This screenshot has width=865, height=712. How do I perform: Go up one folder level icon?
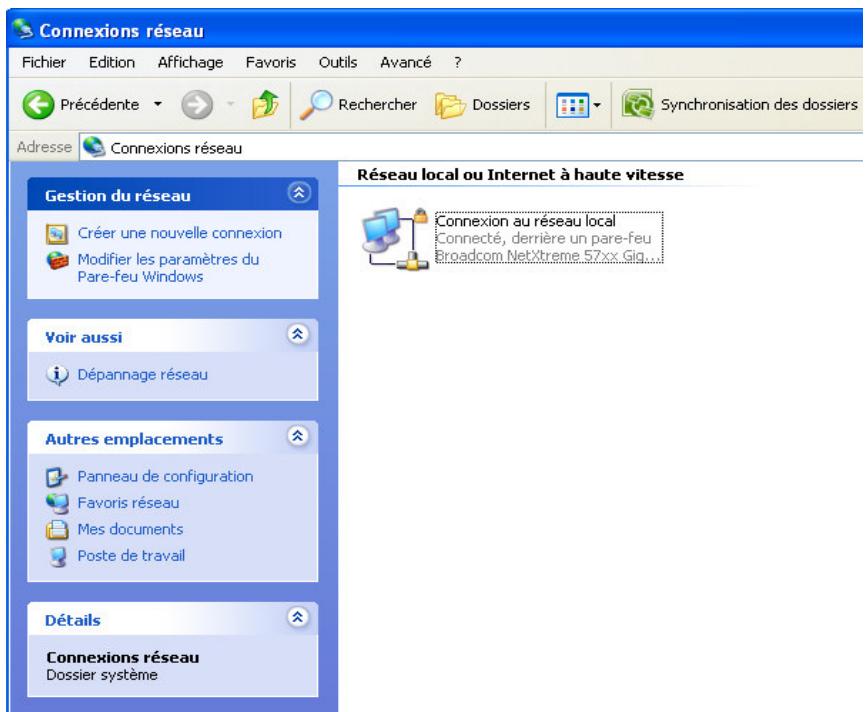265,104
